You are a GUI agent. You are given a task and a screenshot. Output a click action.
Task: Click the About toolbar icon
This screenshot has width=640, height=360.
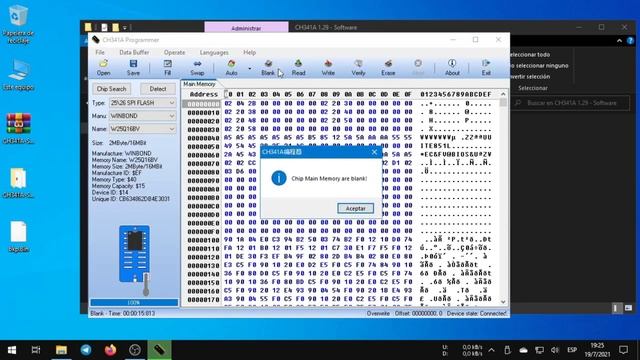coord(452,67)
